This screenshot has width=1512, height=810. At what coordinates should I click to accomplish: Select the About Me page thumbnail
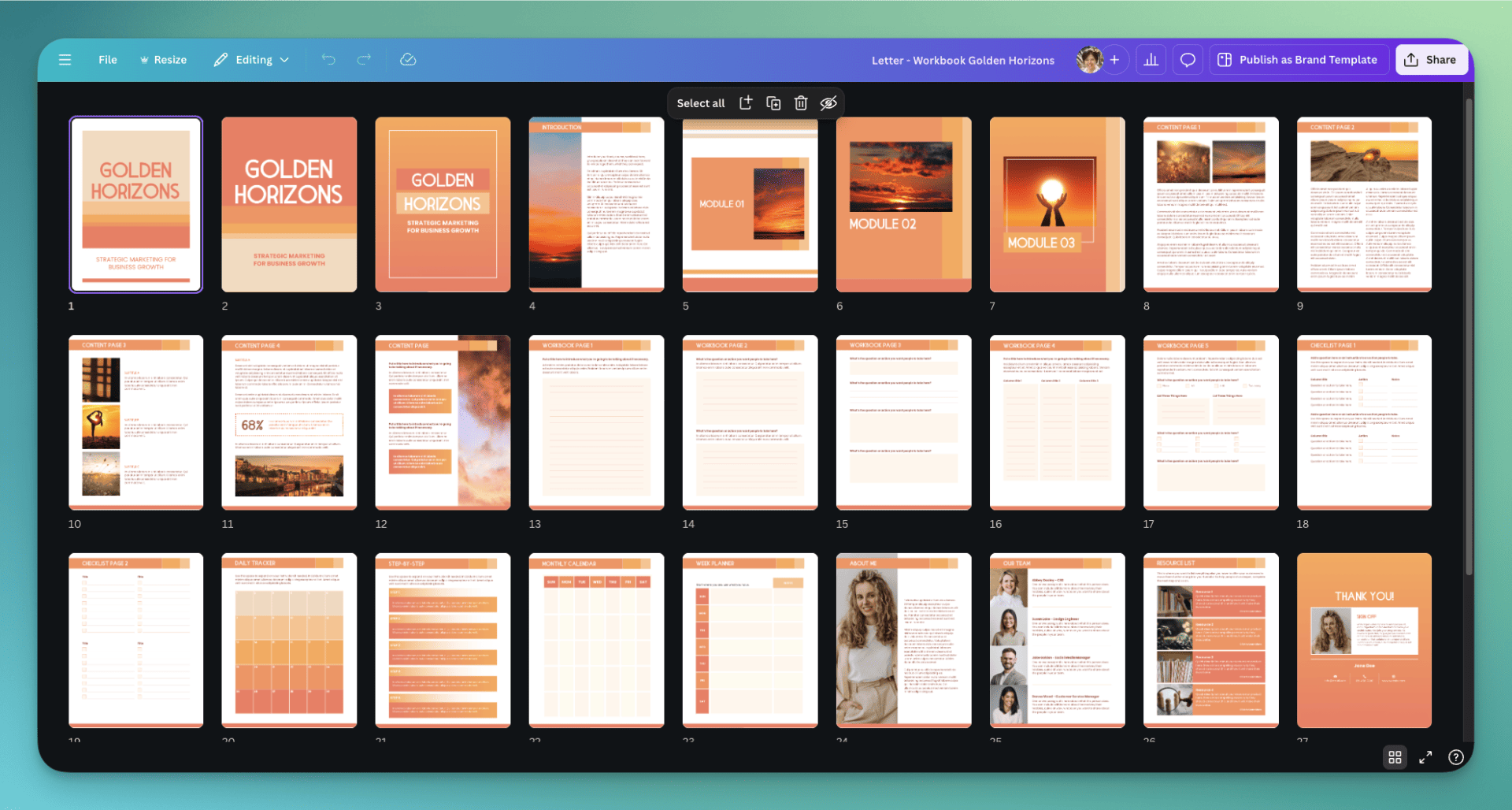click(x=903, y=641)
